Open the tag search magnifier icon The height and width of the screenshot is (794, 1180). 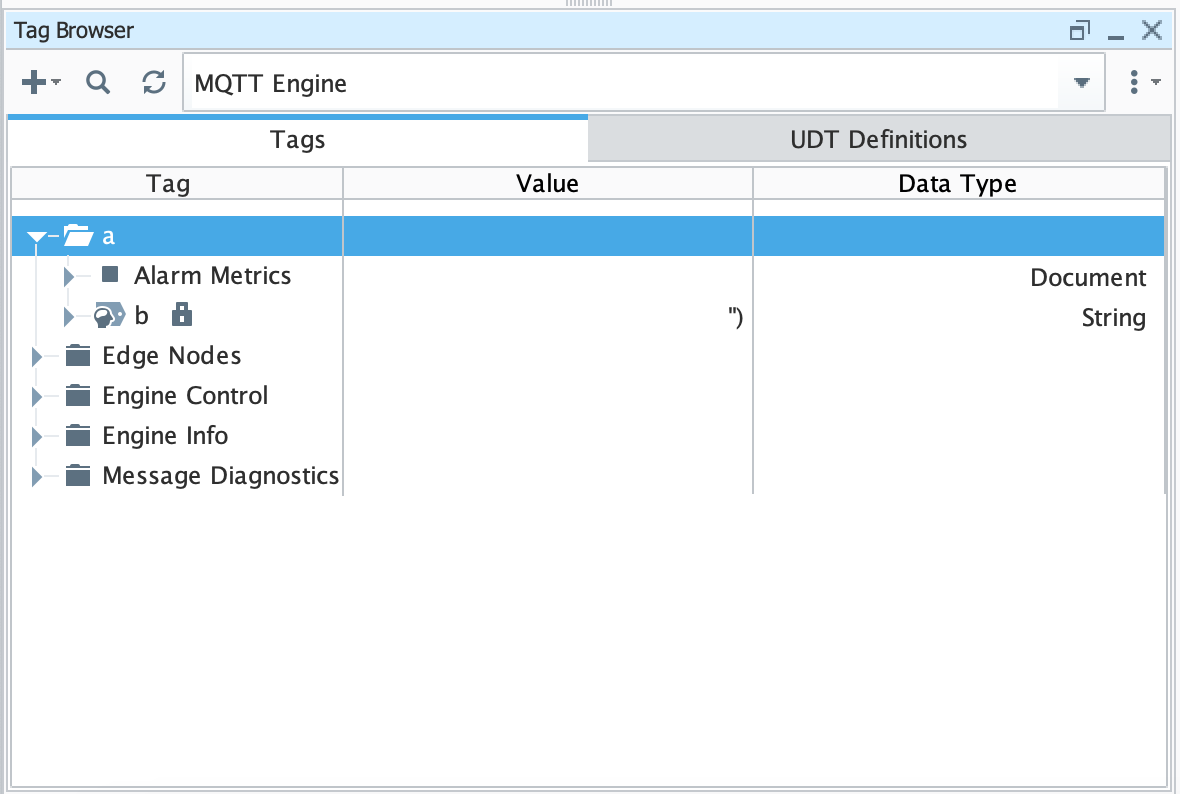[x=97, y=83]
